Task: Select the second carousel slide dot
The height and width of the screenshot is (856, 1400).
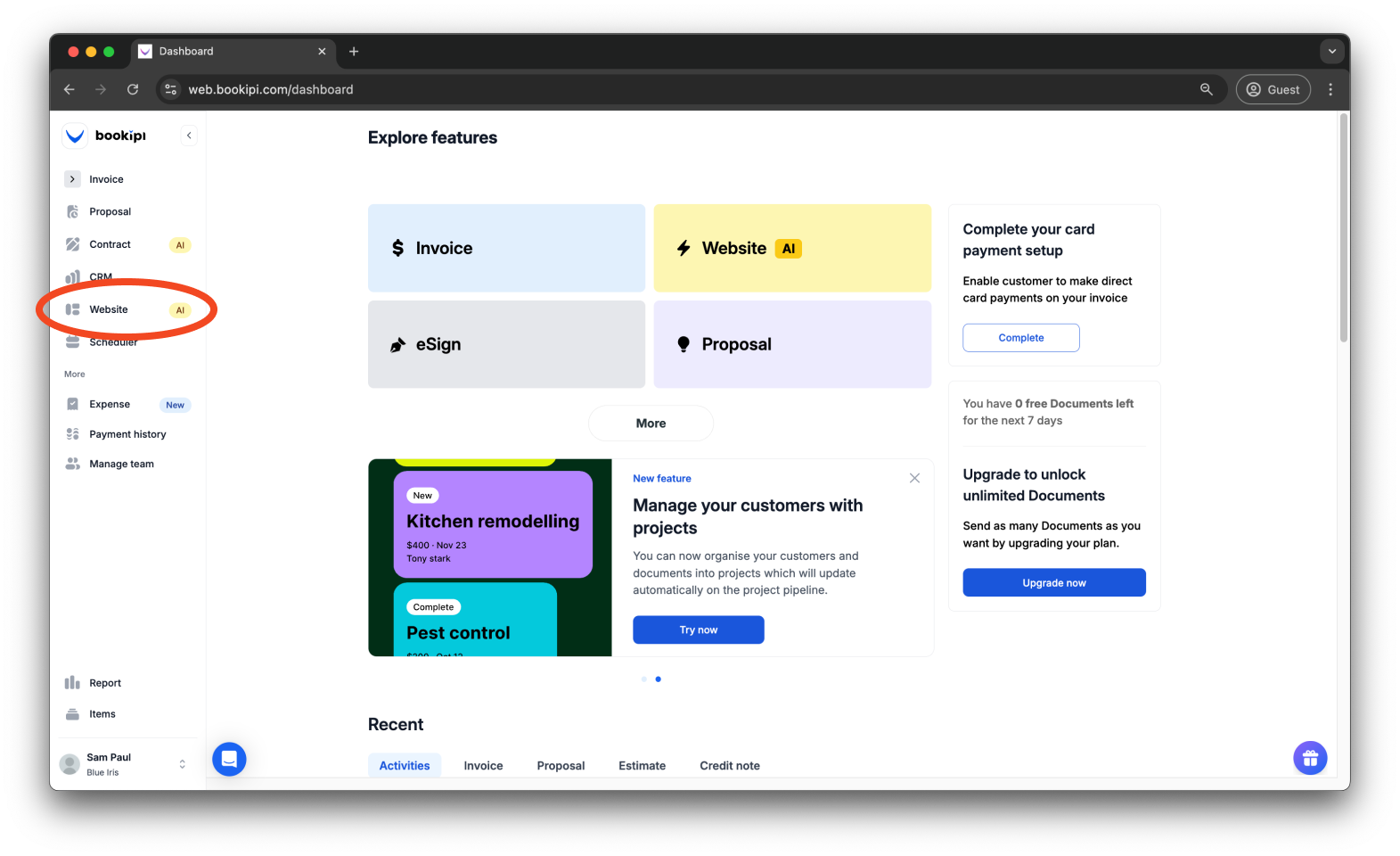Action: point(659,679)
